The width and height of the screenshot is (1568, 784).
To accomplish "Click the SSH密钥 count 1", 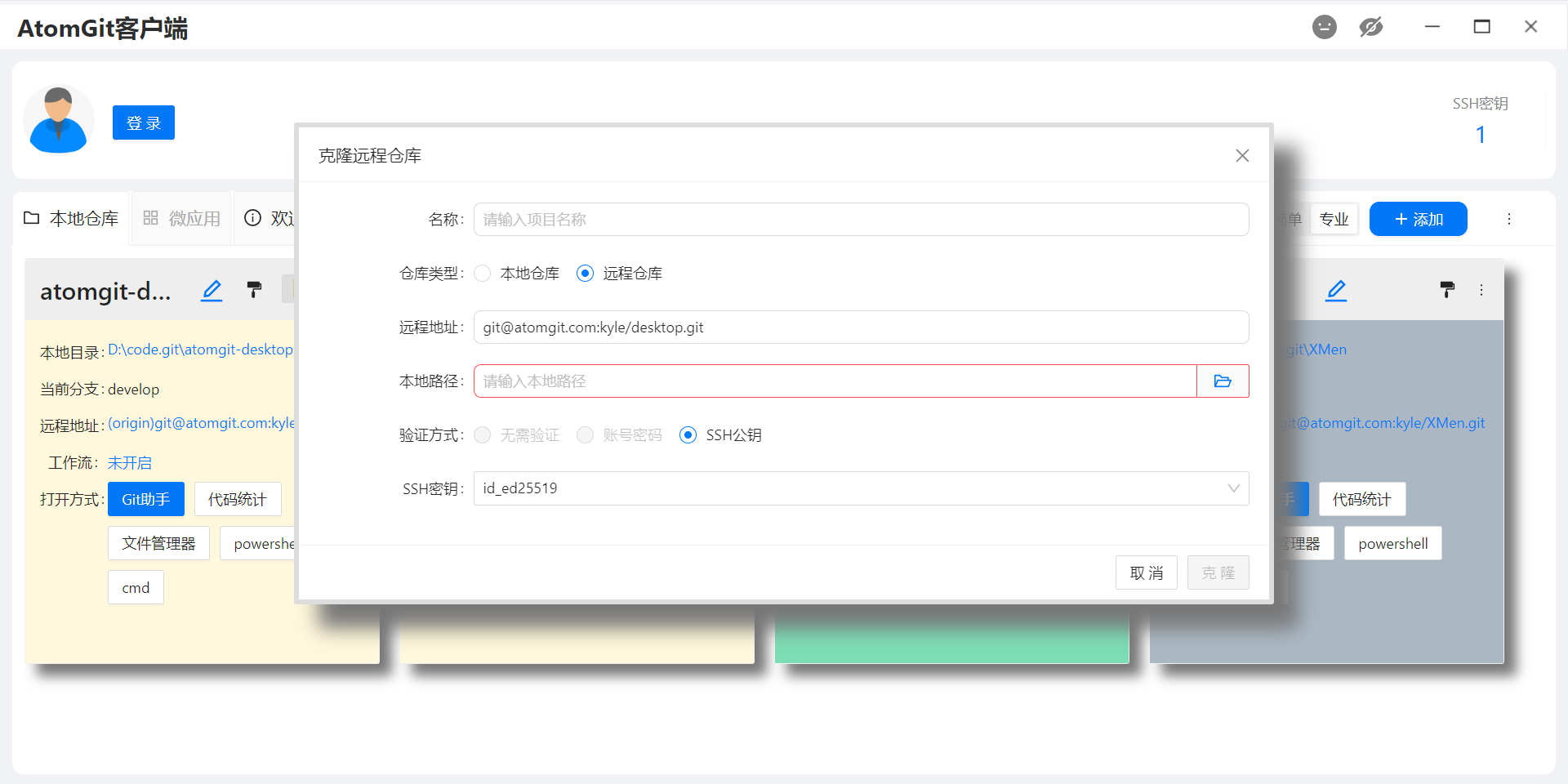I will click(1481, 135).
